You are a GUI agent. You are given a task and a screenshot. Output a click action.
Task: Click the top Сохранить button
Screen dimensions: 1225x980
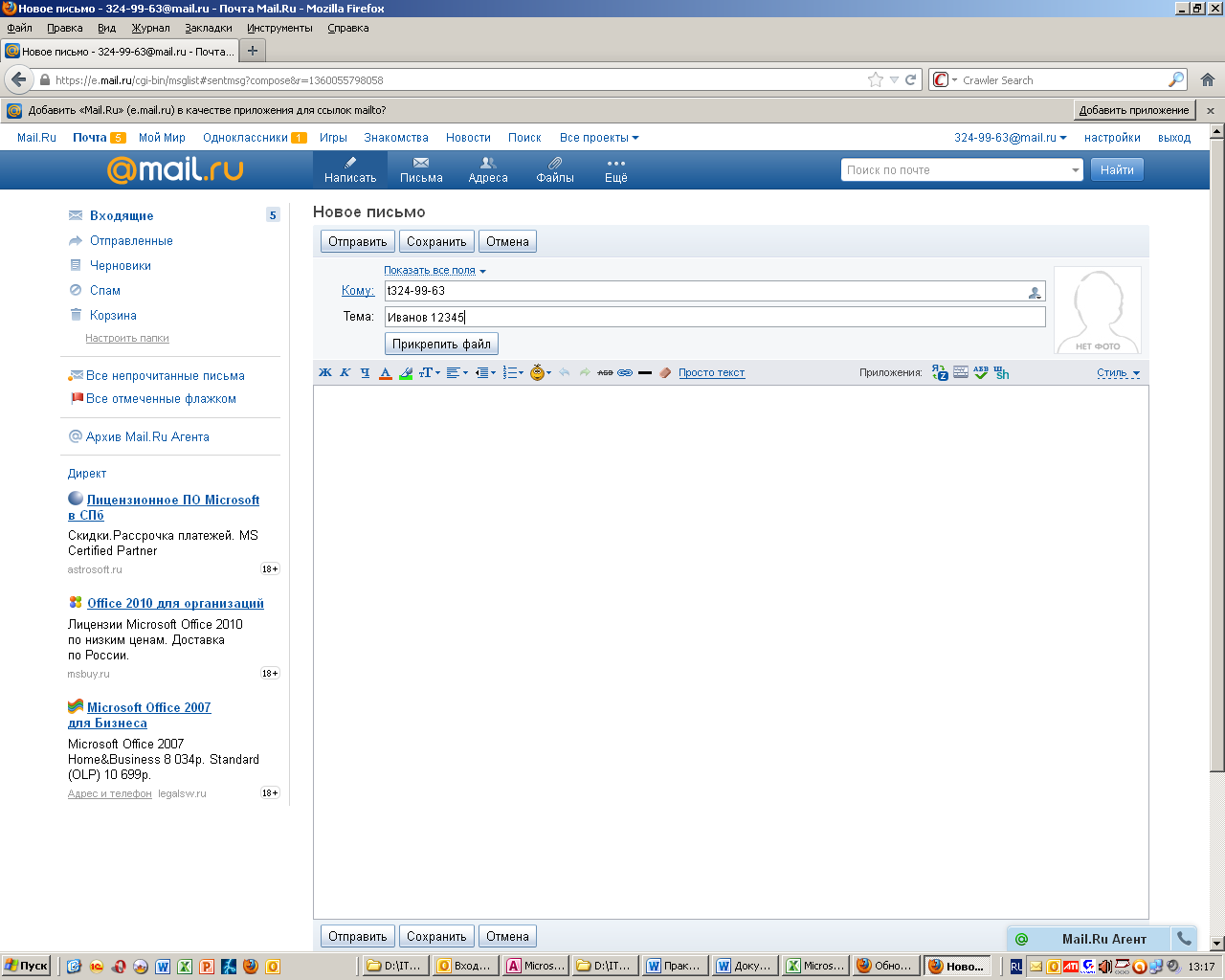(x=436, y=241)
